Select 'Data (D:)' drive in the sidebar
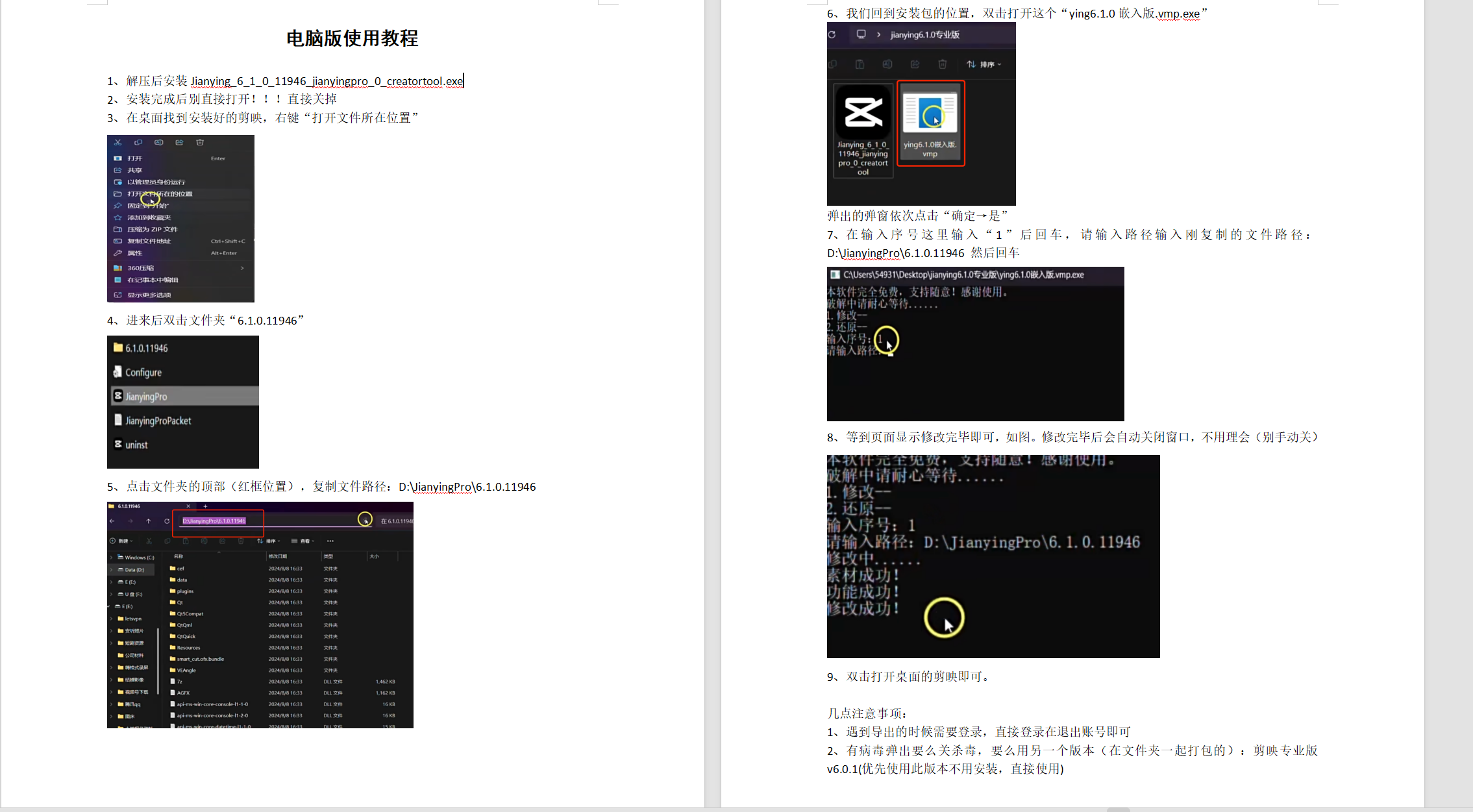Image resolution: width=1473 pixels, height=812 pixels. point(134,570)
